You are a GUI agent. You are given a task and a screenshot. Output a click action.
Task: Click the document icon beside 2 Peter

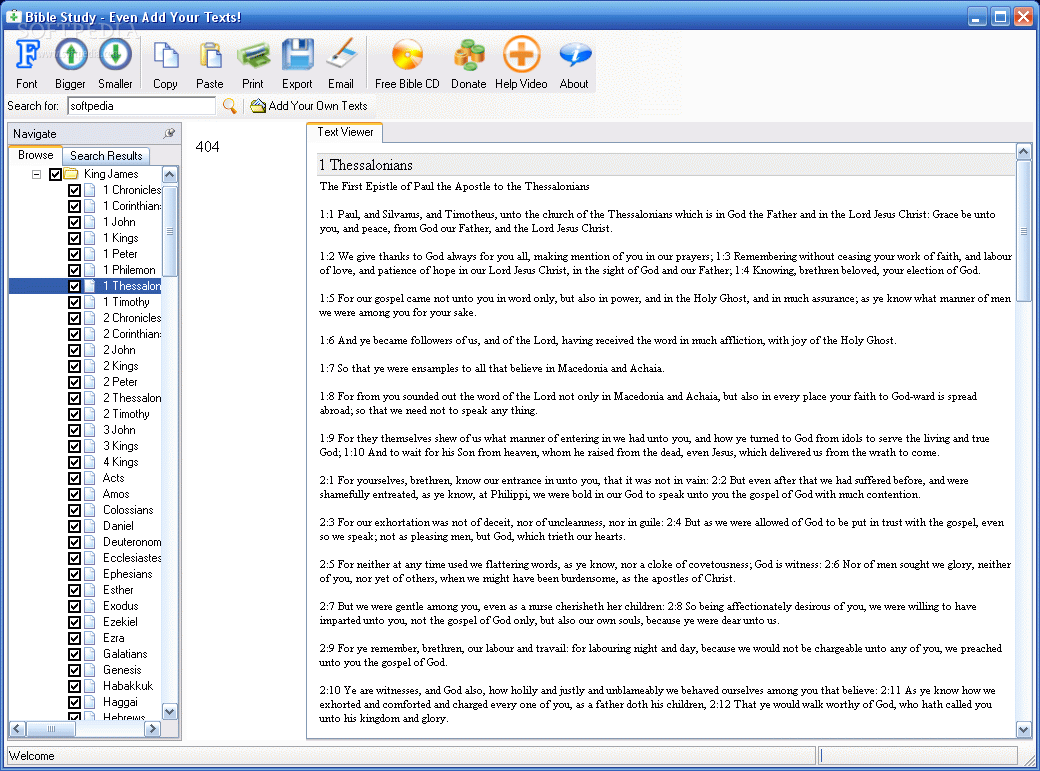[90, 382]
